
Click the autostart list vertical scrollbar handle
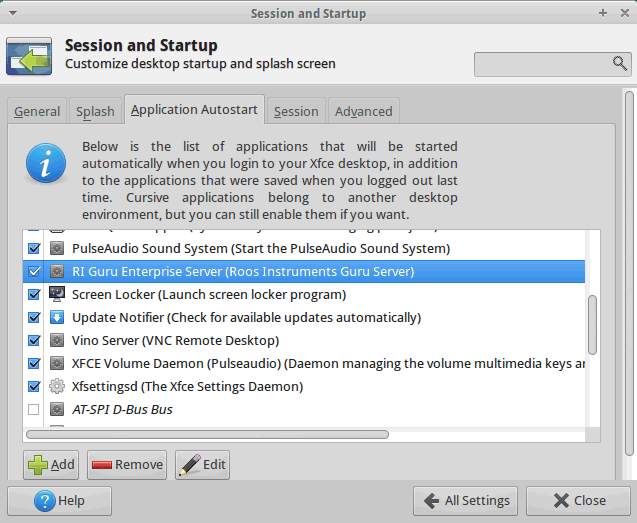tap(592, 325)
